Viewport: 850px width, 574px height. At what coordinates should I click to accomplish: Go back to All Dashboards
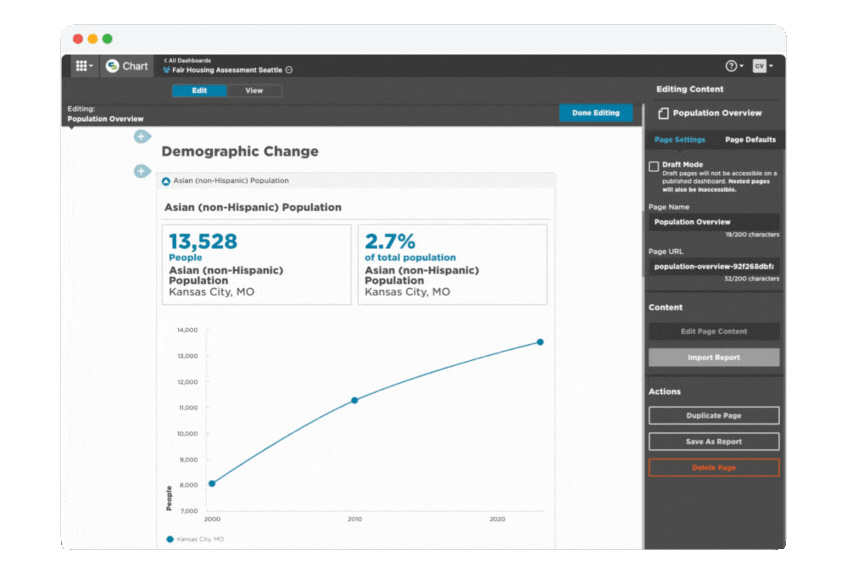(x=188, y=61)
